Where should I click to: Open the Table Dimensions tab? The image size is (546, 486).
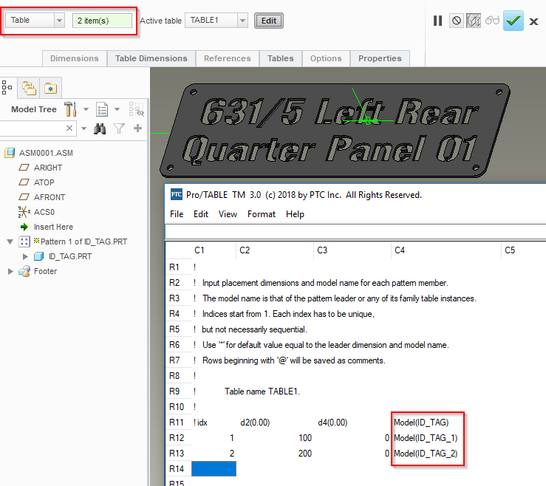151,58
